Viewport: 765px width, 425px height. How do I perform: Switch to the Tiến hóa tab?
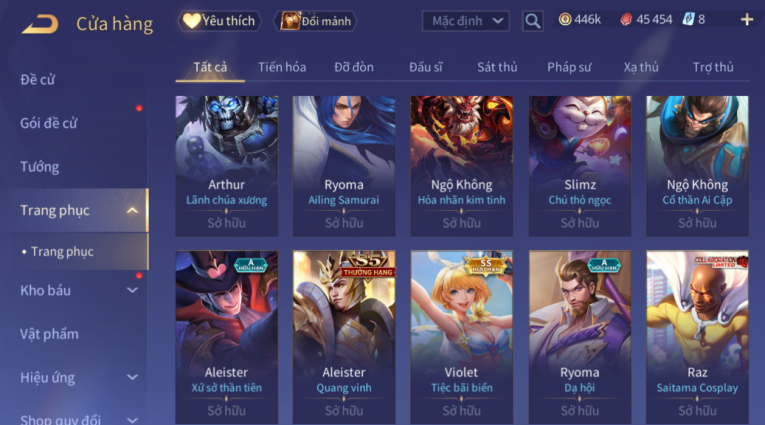coord(282,67)
